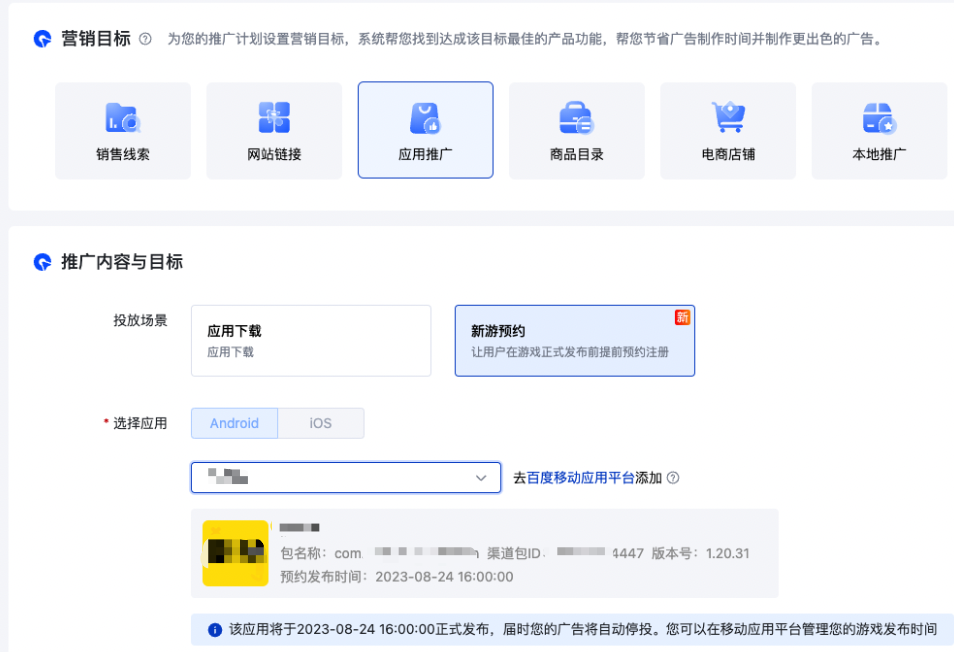Click the 新 badge on 新游预约 card

click(x=682, y=317)
